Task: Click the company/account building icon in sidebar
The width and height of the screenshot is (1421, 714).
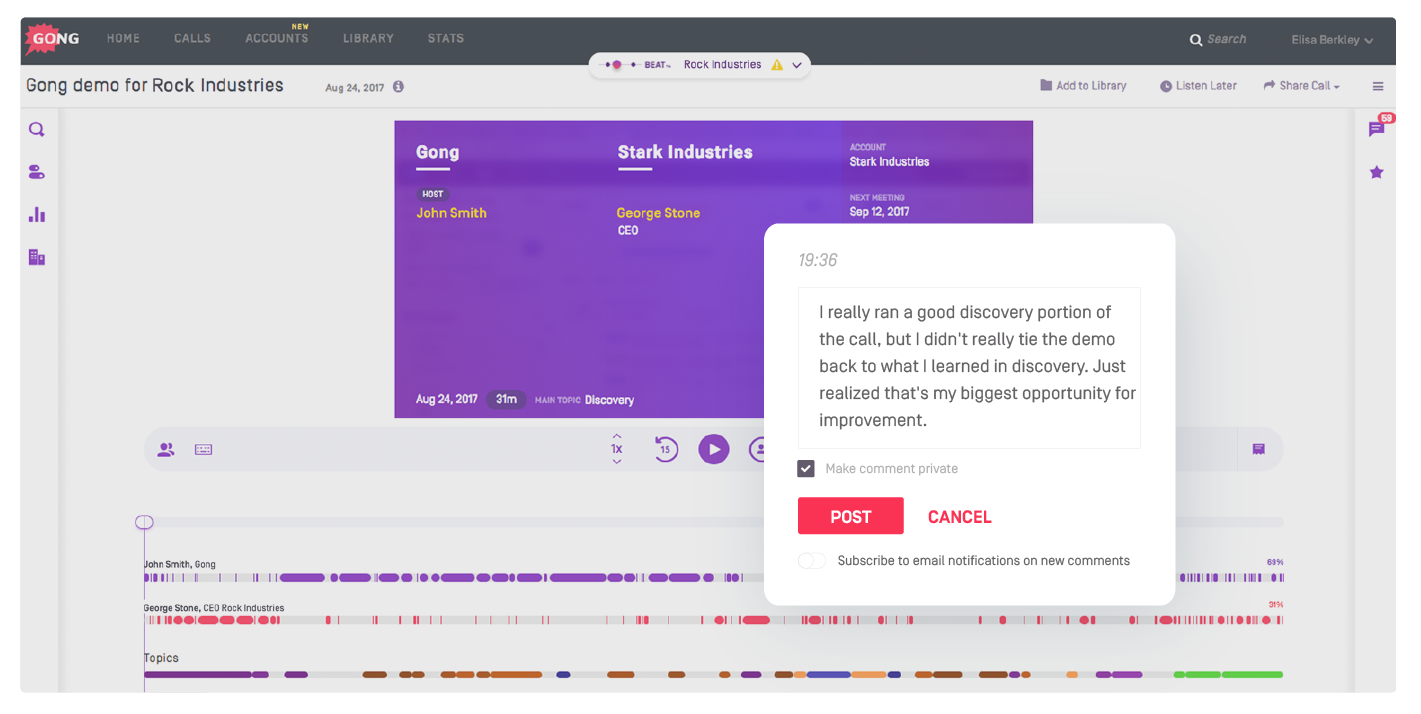Action: click(36, 256)
